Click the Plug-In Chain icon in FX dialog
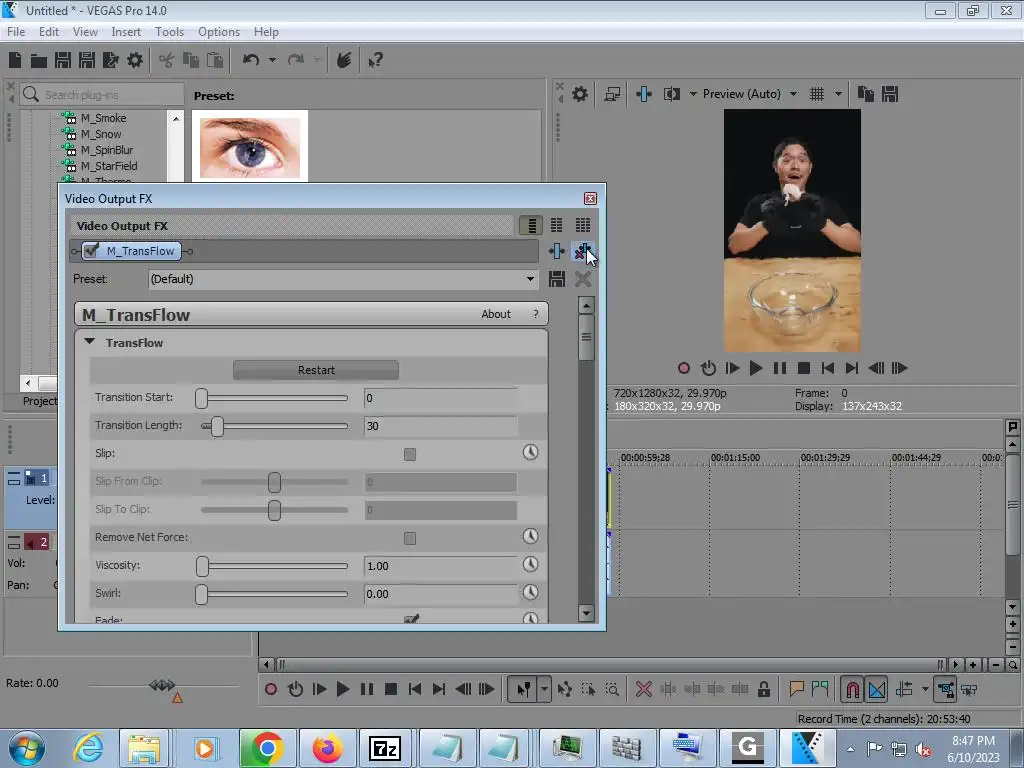This screenshot has width=1024, height=768. click(x=556, y=251)
